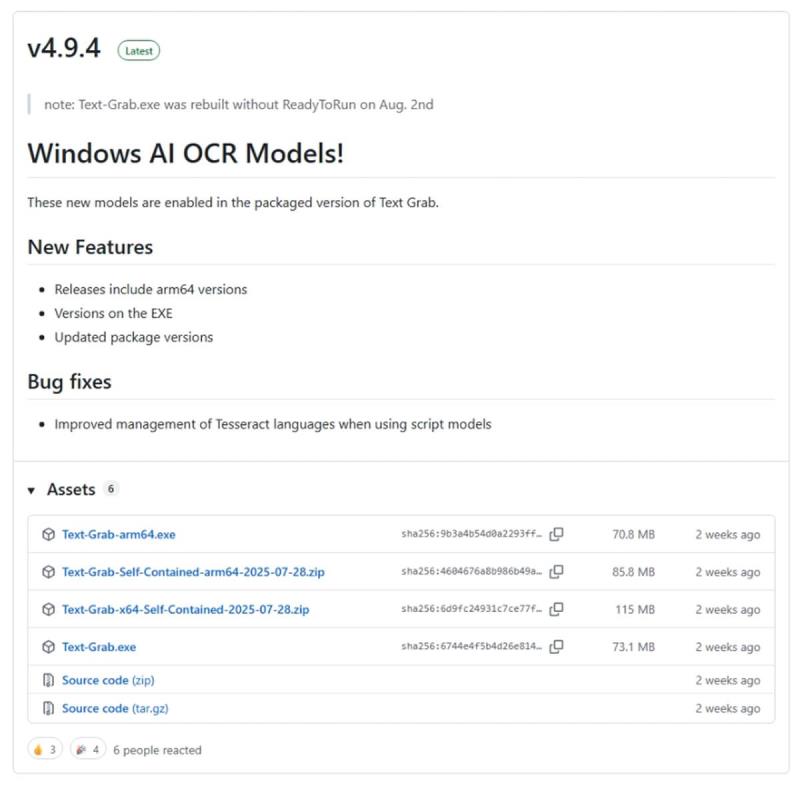Click "2 weeks ago" in Text-Grab-arm64.exe row
The height and width of the screenshot is (788, 800).
pyautogui.click(x=728, y=534)
